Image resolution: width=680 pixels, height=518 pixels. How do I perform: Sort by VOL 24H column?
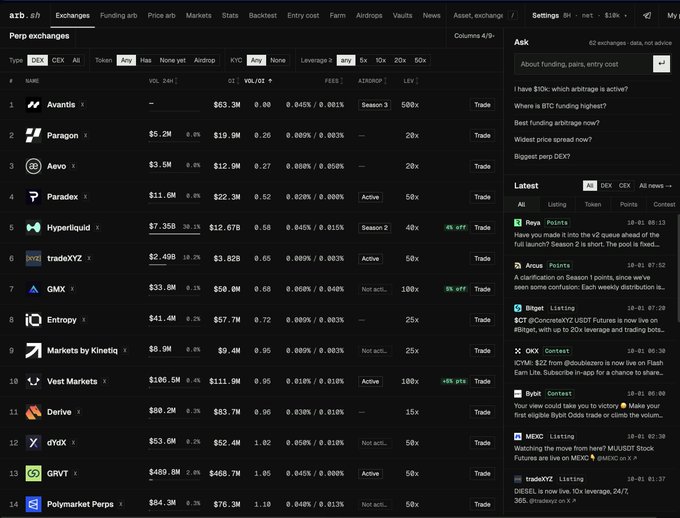[x=163, y=81]
